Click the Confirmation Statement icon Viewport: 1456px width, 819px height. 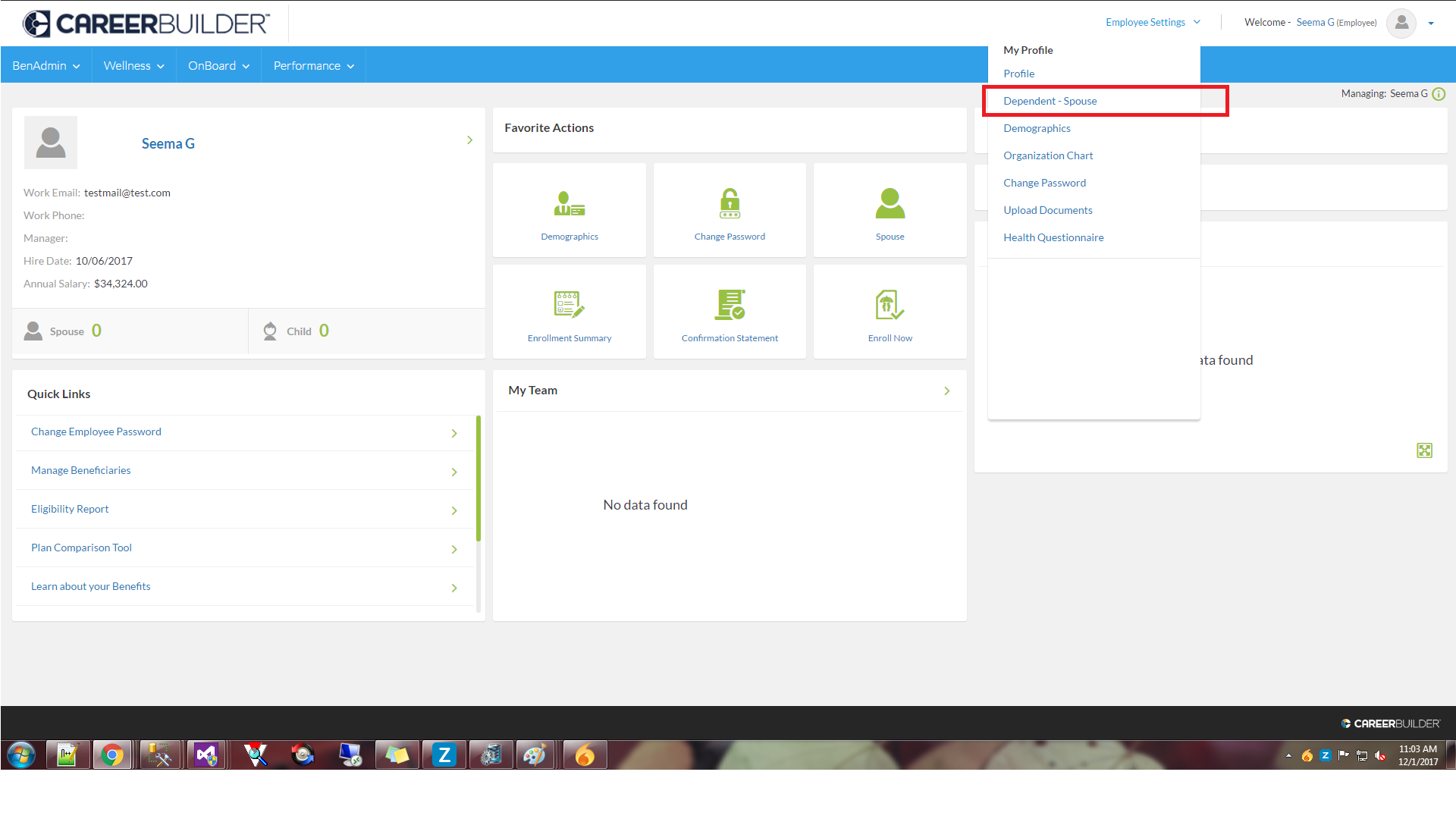(730, 305)
